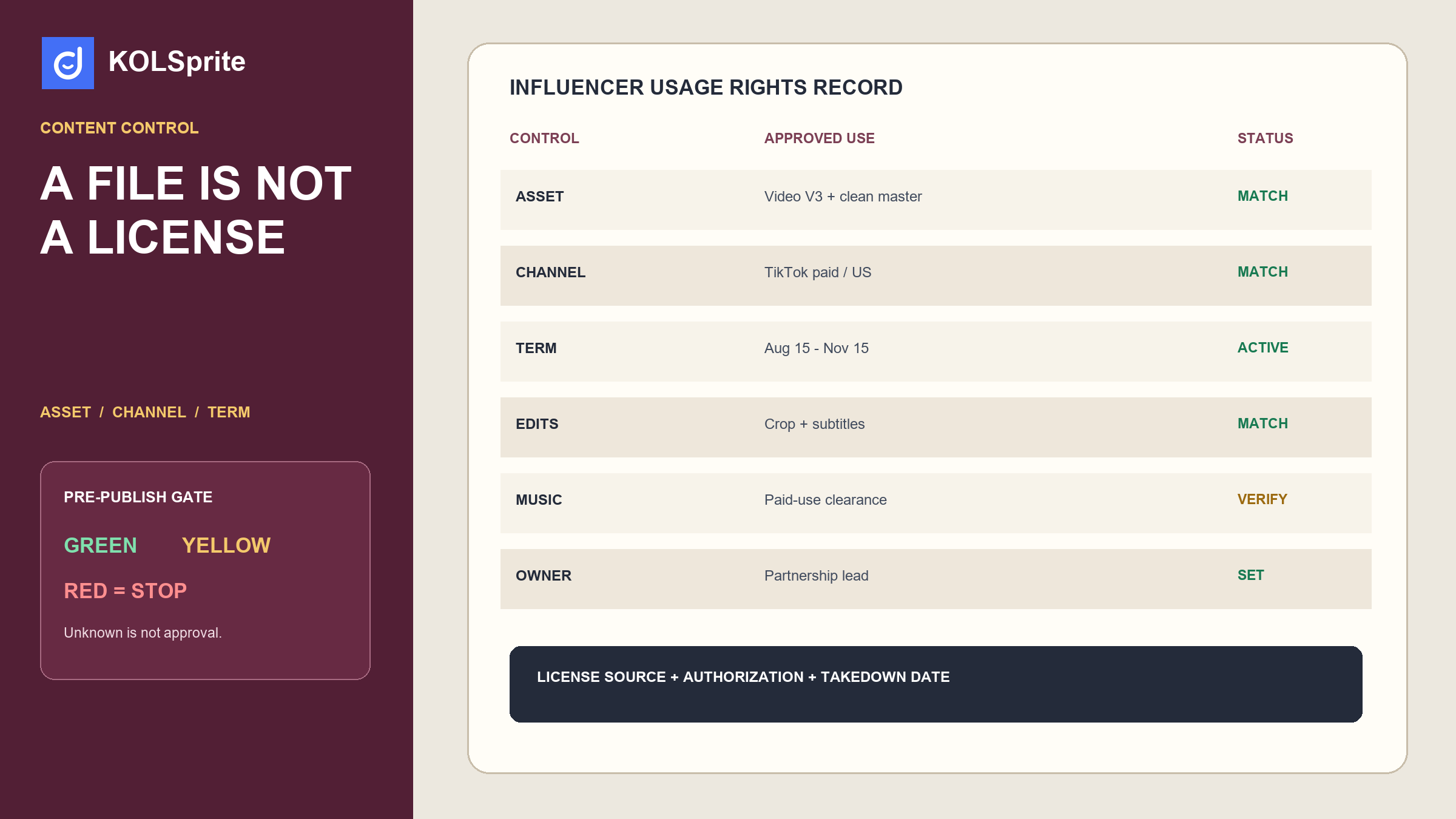
Task: Select the OWNER row label
Action: pos(544,576)
